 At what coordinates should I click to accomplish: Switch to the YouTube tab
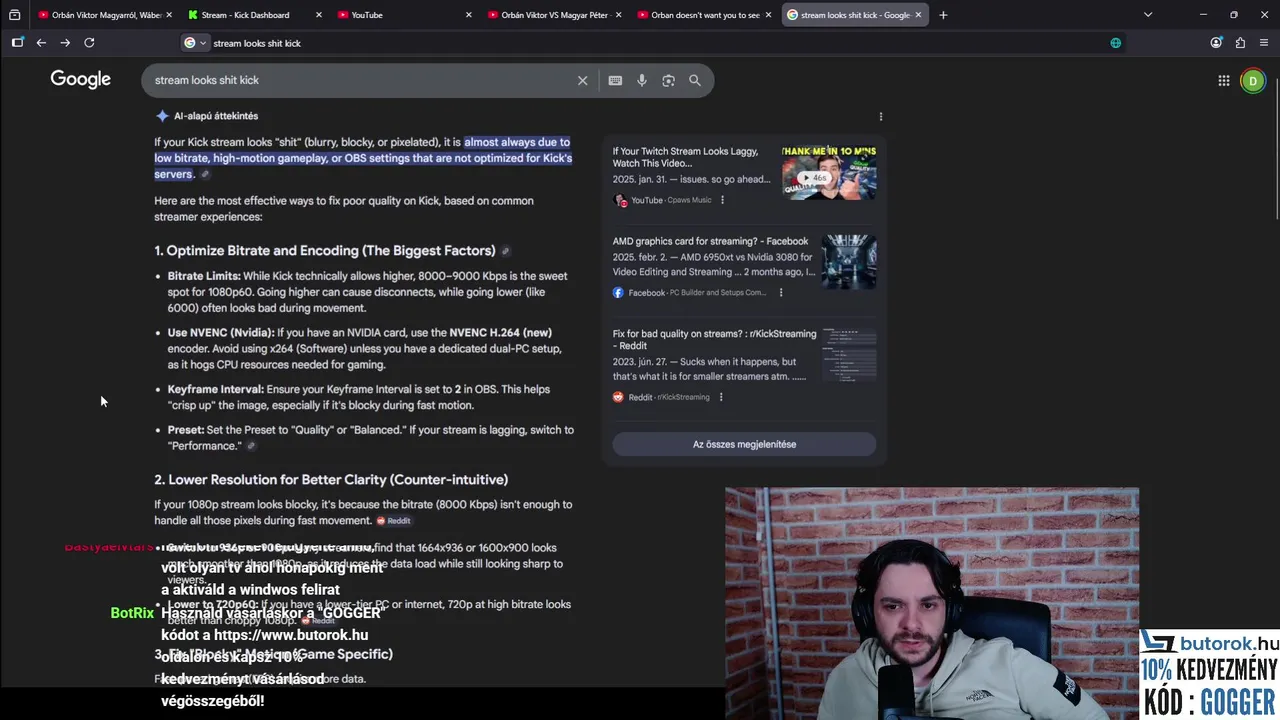404,15
